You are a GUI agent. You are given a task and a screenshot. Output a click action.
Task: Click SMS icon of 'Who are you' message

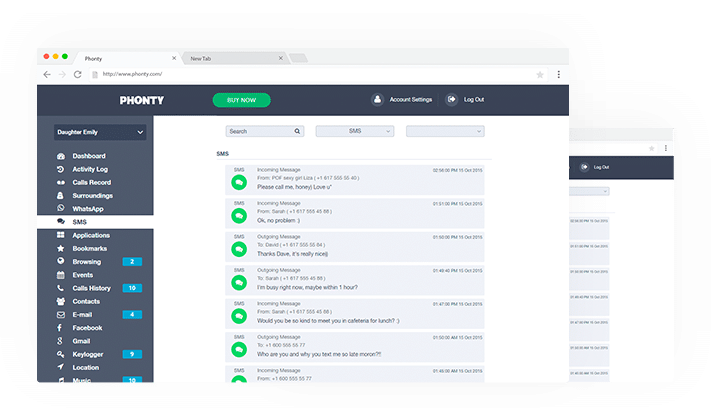click(239, 350)
